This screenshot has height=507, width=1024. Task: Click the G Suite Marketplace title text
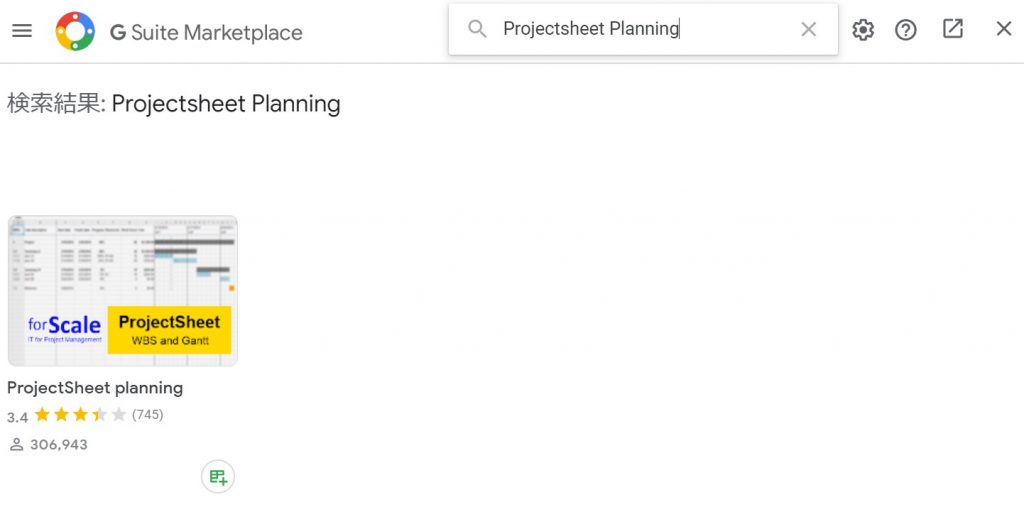(x=206, y=32)
